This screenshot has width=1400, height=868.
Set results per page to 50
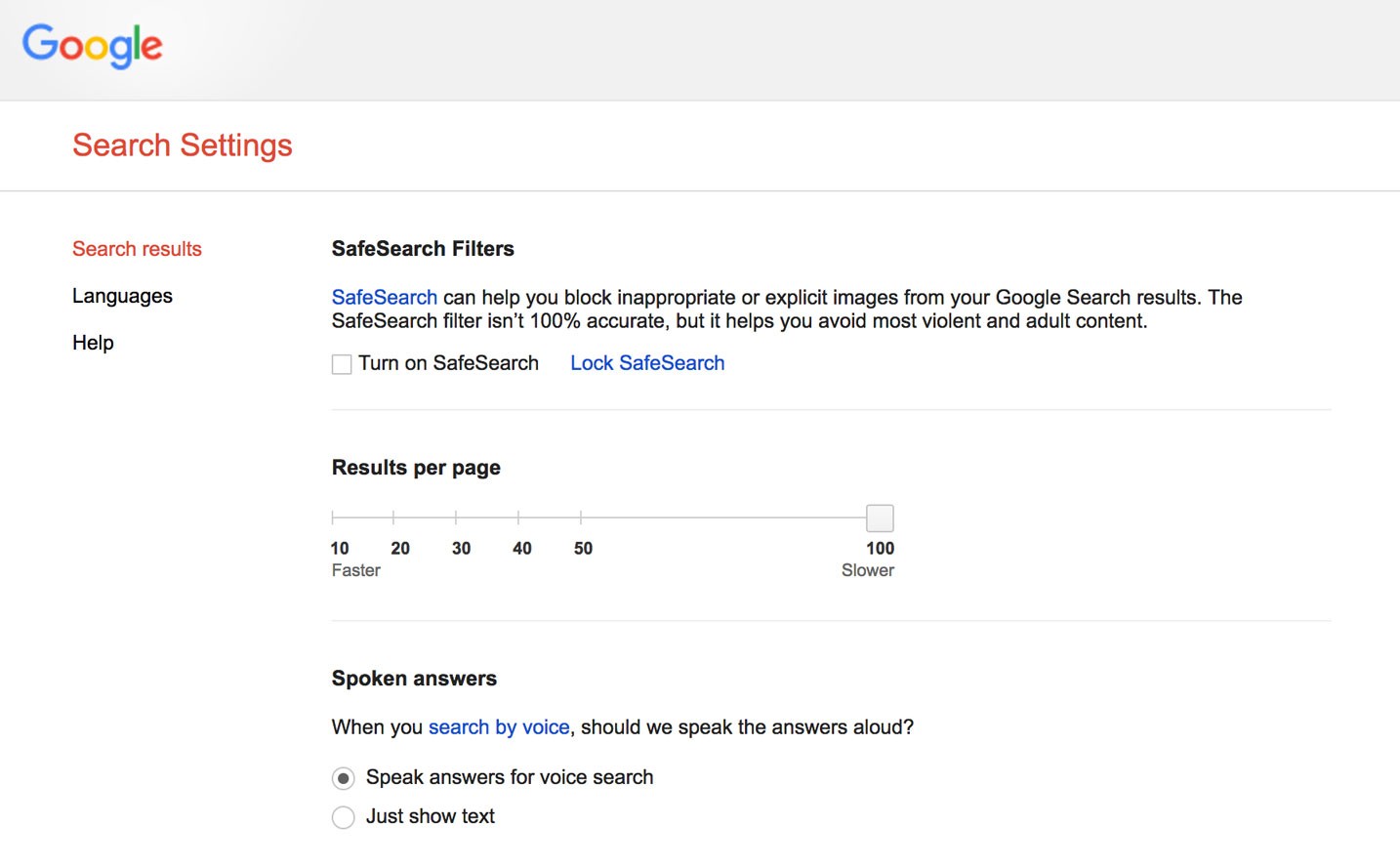581,517
